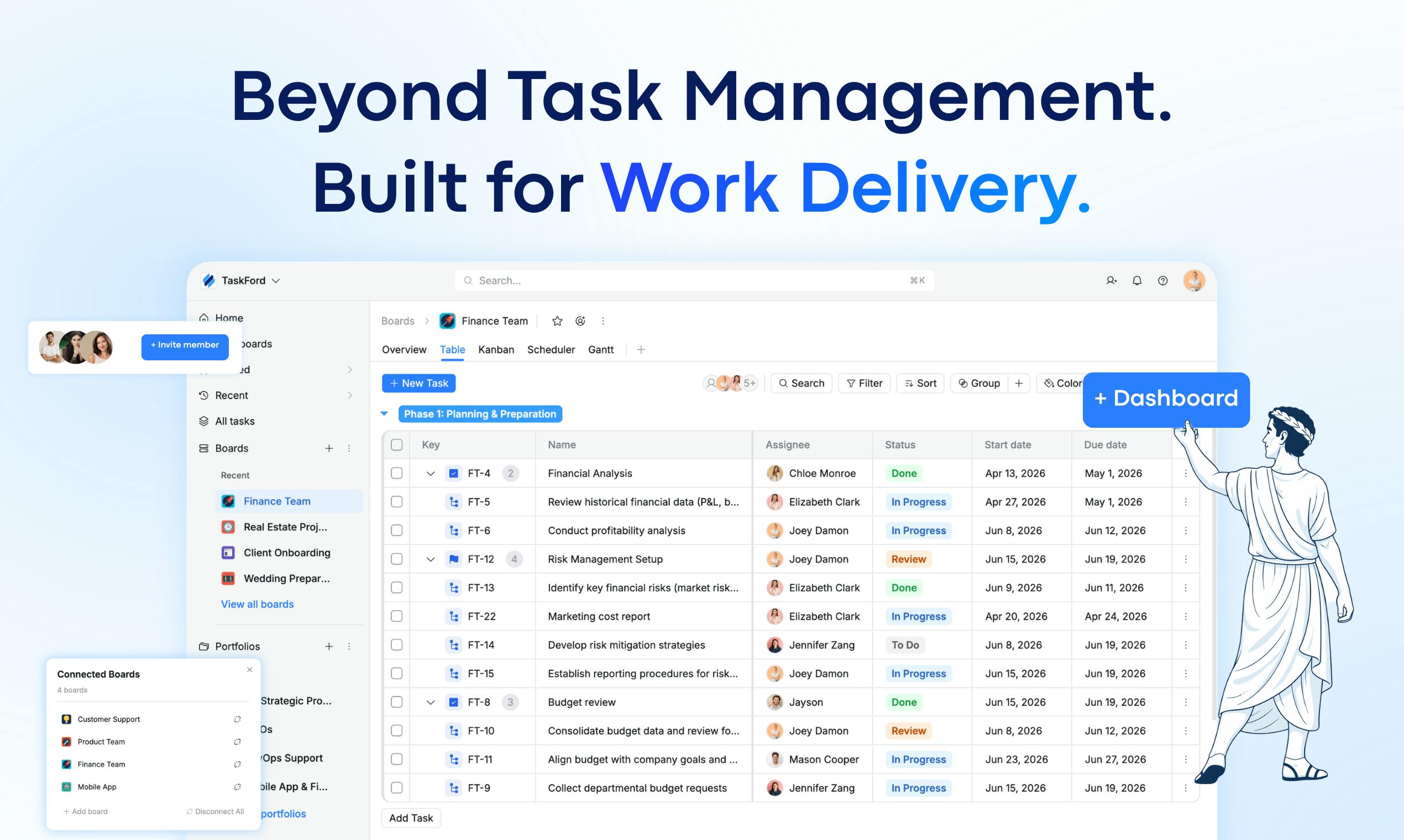The width and height of the screenshot is (1404, 840).
Task: Focus the top Search... input field
Action: coord(694,281)
